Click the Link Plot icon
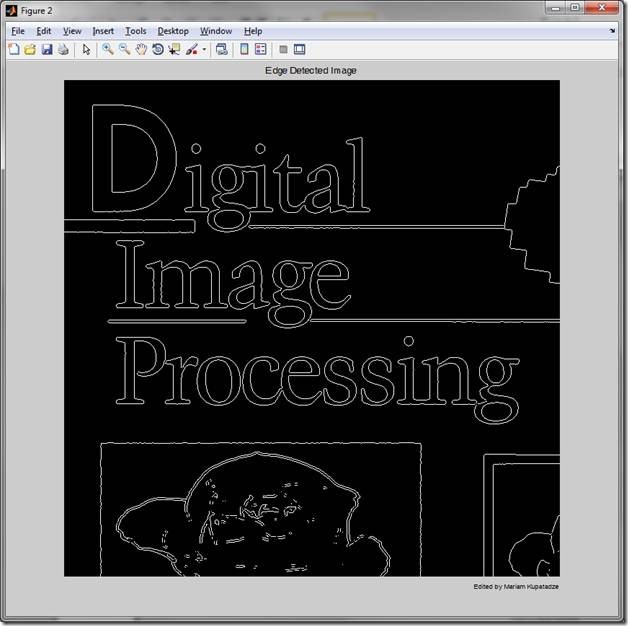 point(221,49)
